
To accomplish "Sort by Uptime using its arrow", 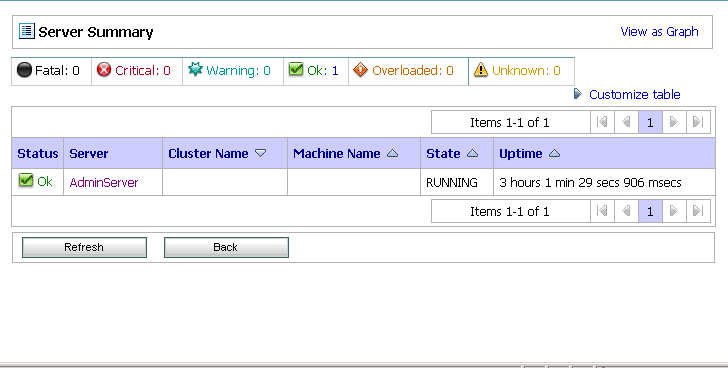I will coord(554,153).
